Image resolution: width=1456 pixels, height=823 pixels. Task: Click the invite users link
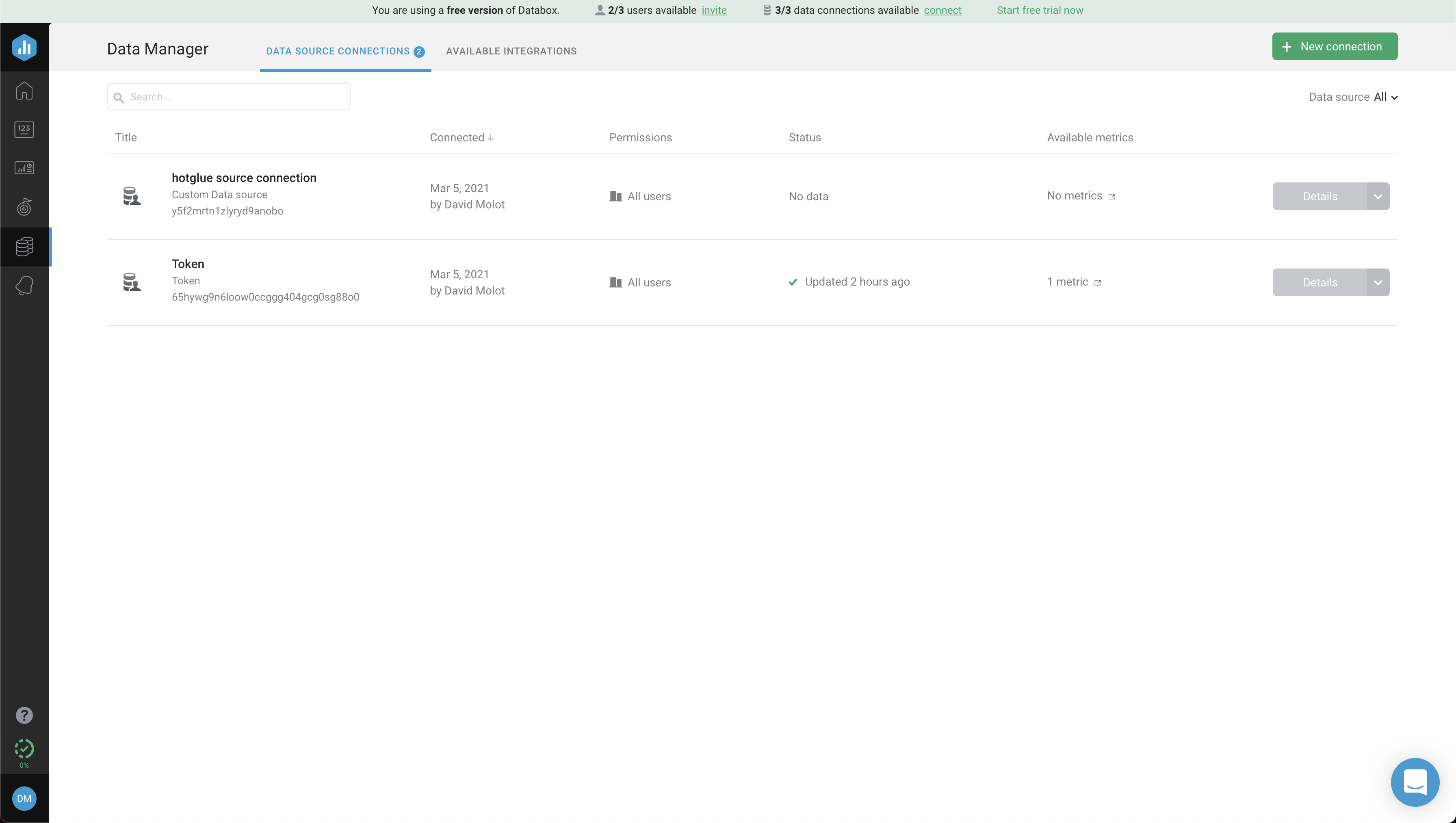(x=714, y=10)
